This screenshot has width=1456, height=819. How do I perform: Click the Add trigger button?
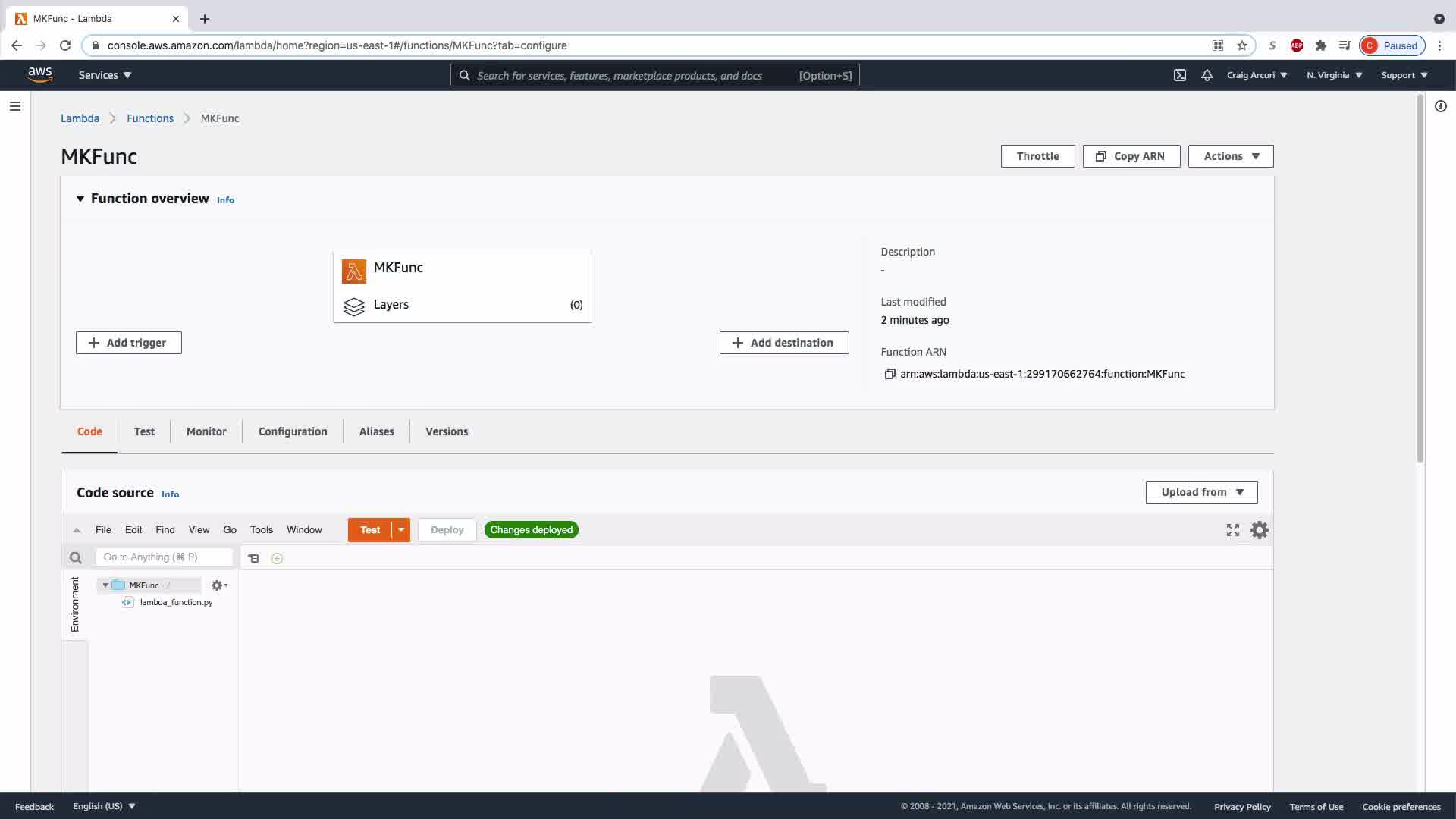pos(128,343)
